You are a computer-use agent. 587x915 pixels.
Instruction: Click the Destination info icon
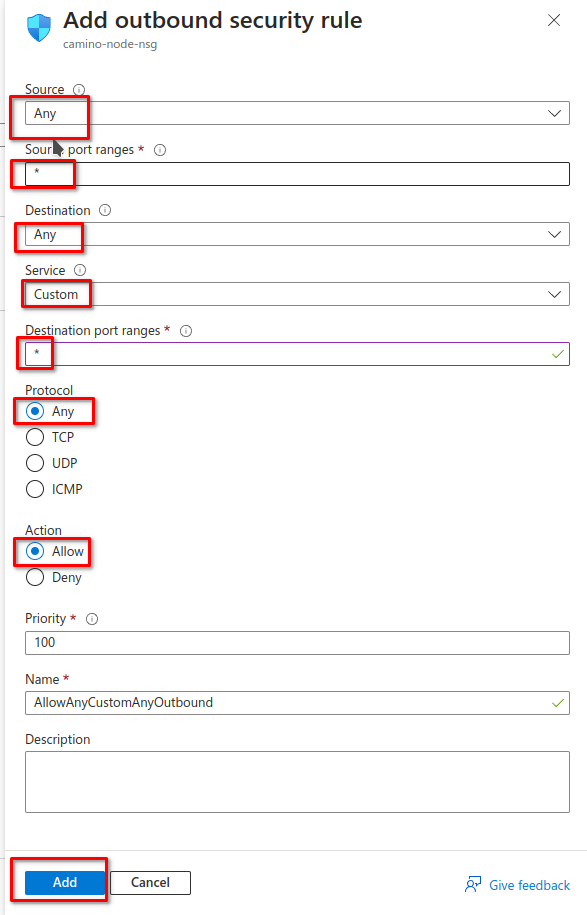pyautogui.click(x=105, y=210)
